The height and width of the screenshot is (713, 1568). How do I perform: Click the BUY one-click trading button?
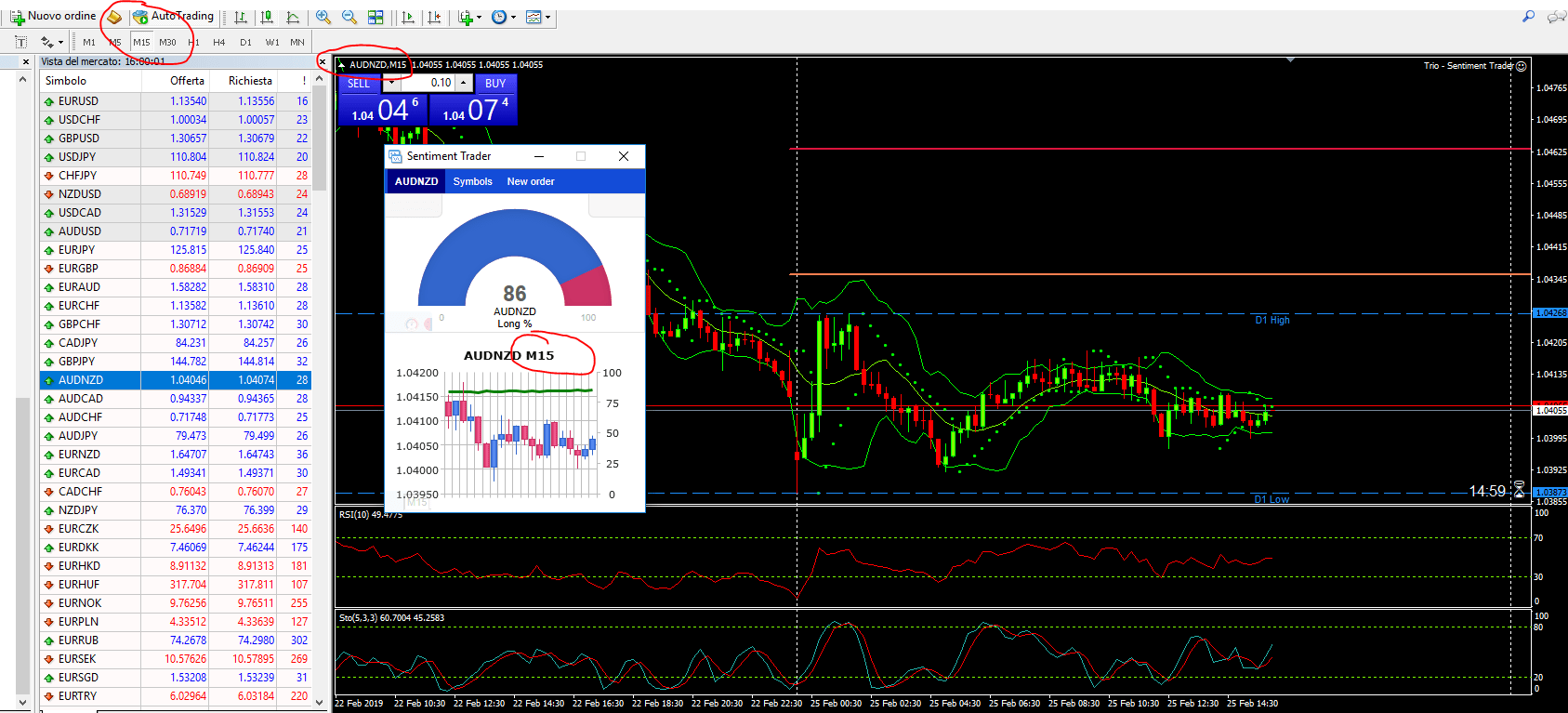495,84
